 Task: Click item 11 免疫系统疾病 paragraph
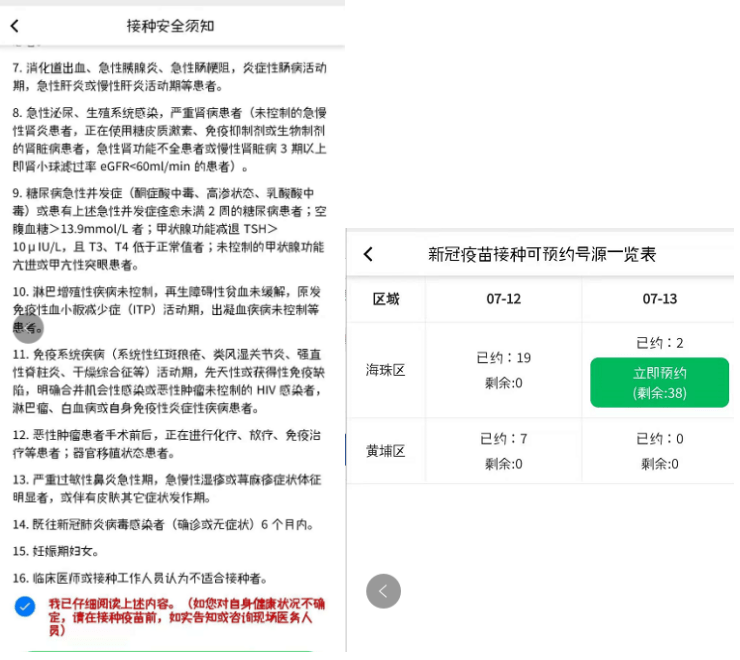(169, 381)
